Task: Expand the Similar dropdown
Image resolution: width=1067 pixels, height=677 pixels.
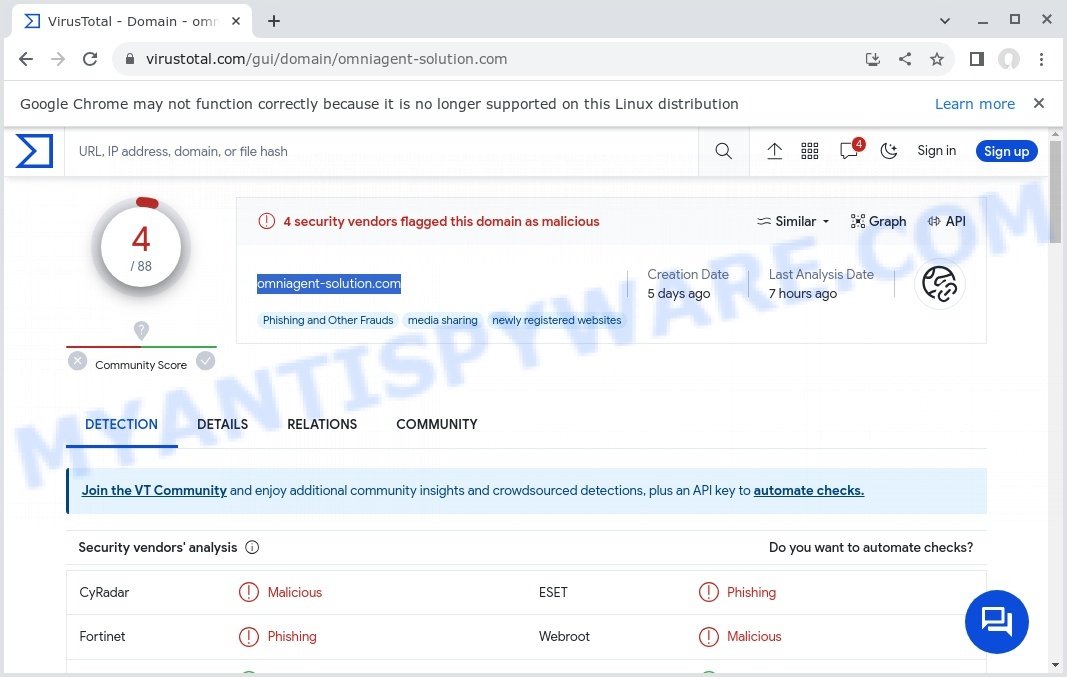Action: point(793,221)
